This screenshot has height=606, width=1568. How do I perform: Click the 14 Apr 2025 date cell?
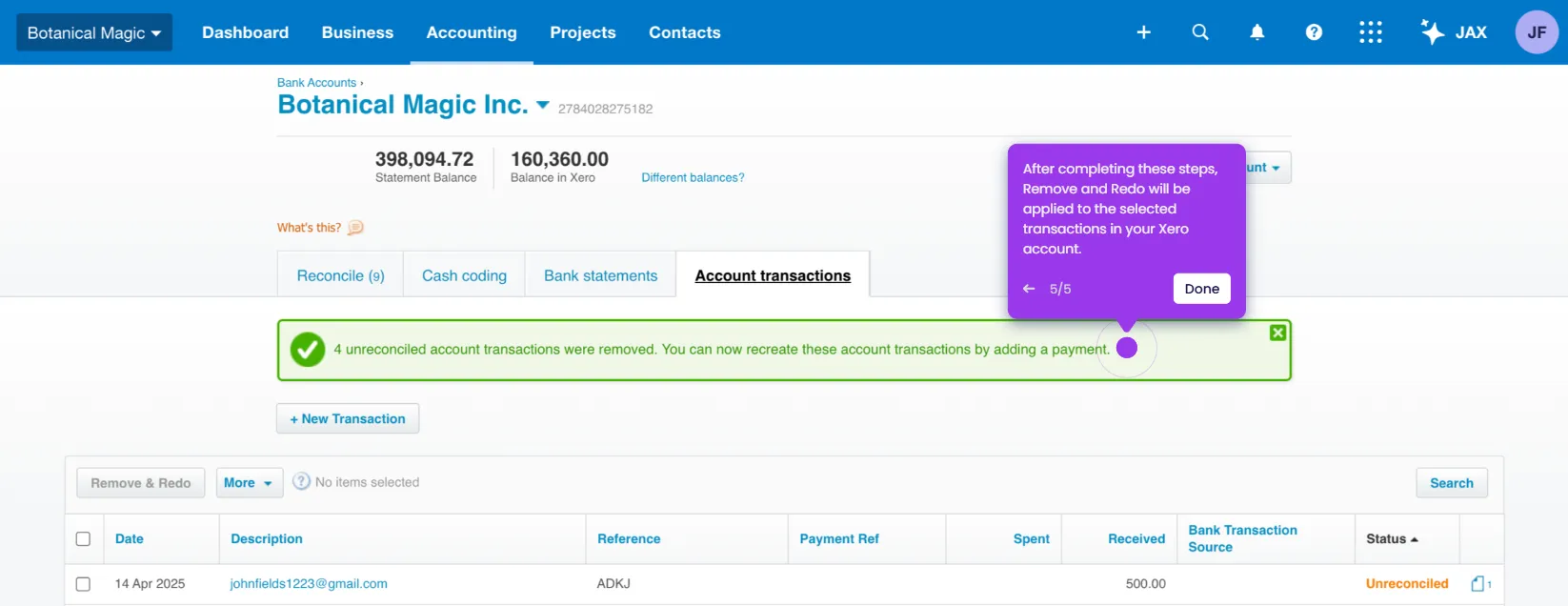coord(150,584)
